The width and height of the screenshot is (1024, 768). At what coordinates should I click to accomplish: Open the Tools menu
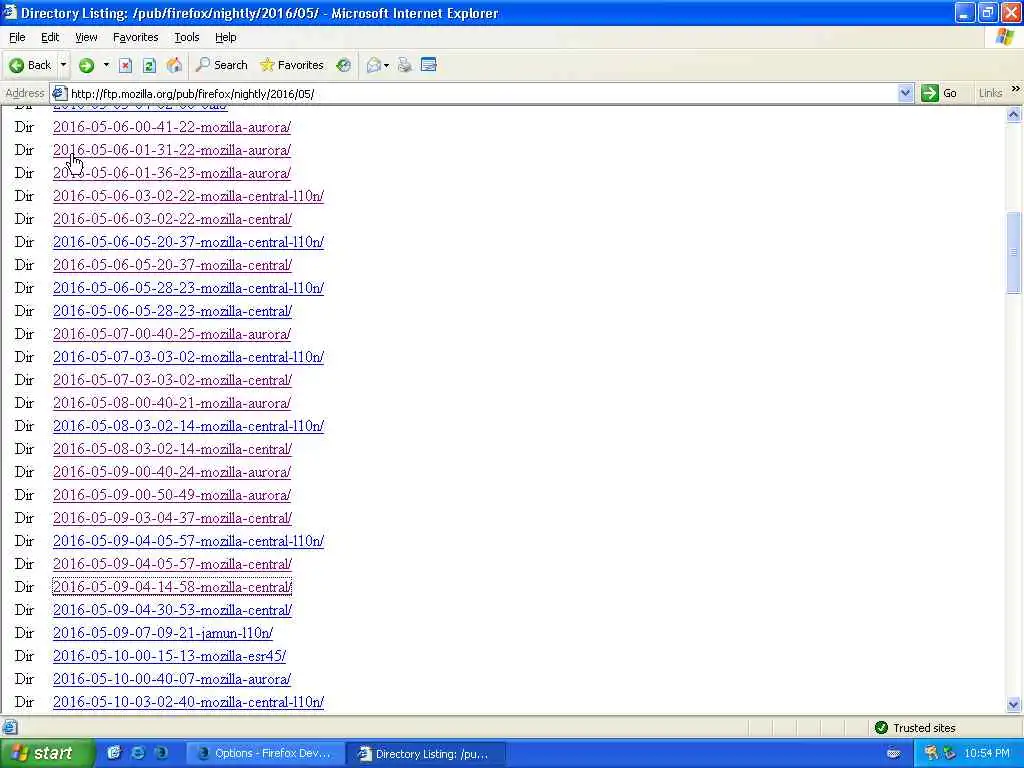187,37
